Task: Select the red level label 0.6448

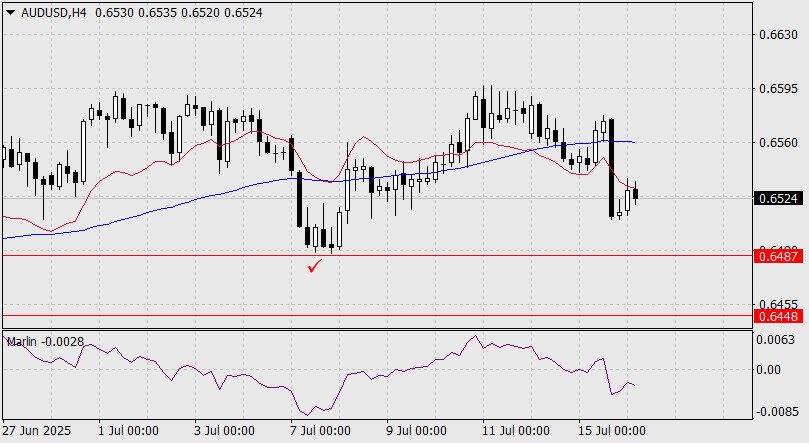Action: point(778,316)
